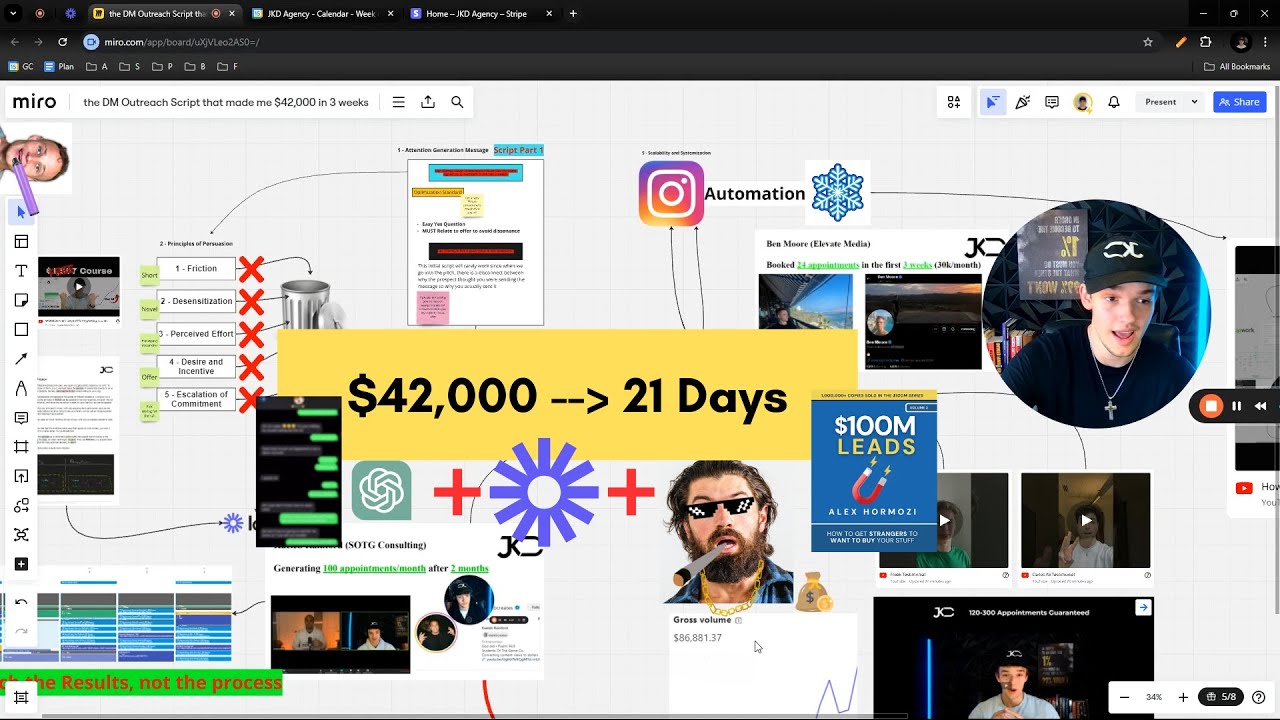Zoom in with the plus button
The width and height of the screenshot is (1280, 720).
coord(1183,697)
